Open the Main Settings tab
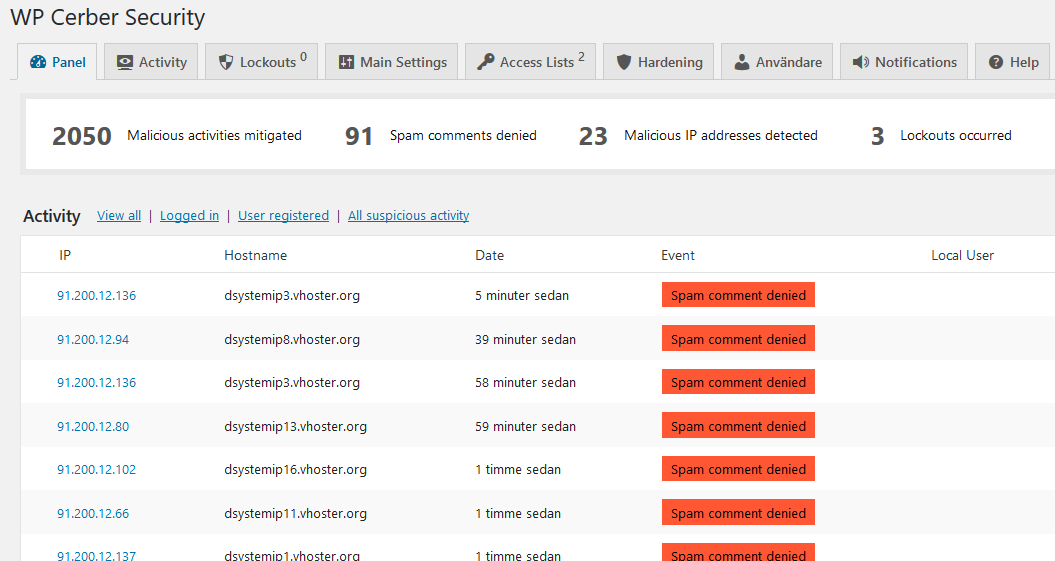This screenshot has width=1055, height=561. point(403,62)
